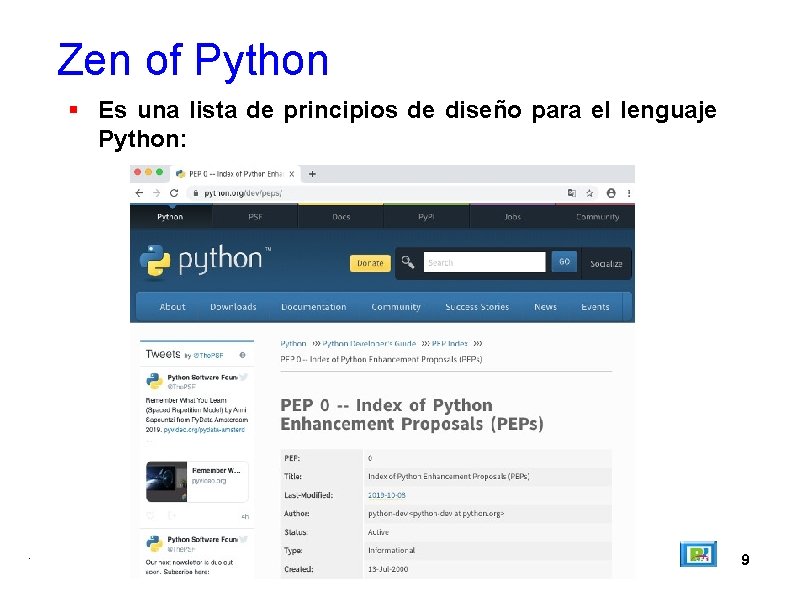Click the Last-Modified date link
794x595 pixels.
(386, 495)
